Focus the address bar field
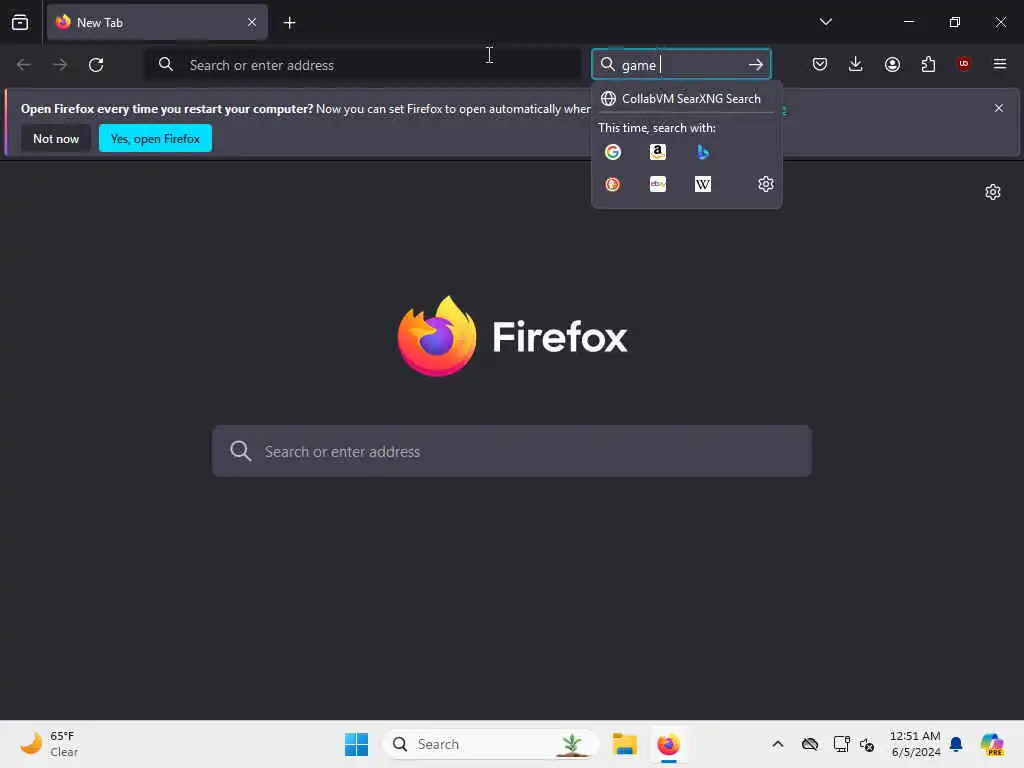Image resolution: width=1024 pixels, height=768 pixels. [x=362, y=65]
